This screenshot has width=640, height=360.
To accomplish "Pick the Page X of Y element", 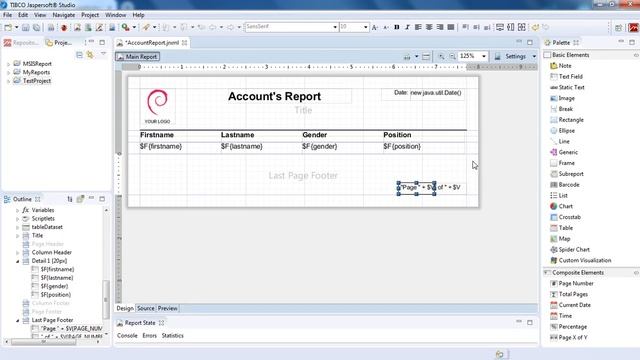I will pos(569,338).
